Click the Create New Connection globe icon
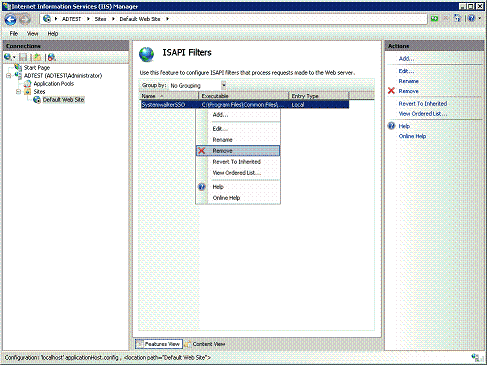The height and width of the screenshot is (365, 487). click(x=8, y=57)
